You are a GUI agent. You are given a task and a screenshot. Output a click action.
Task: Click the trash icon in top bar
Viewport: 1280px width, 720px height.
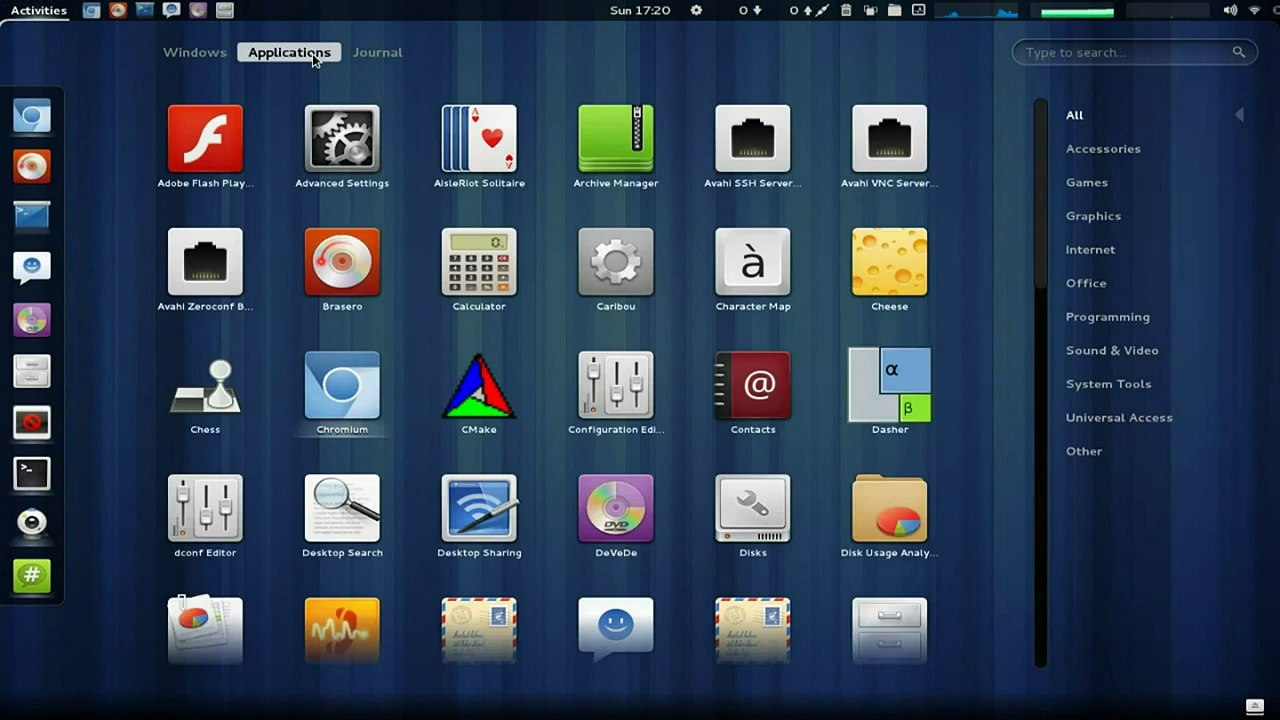click(x=846, y=10)
